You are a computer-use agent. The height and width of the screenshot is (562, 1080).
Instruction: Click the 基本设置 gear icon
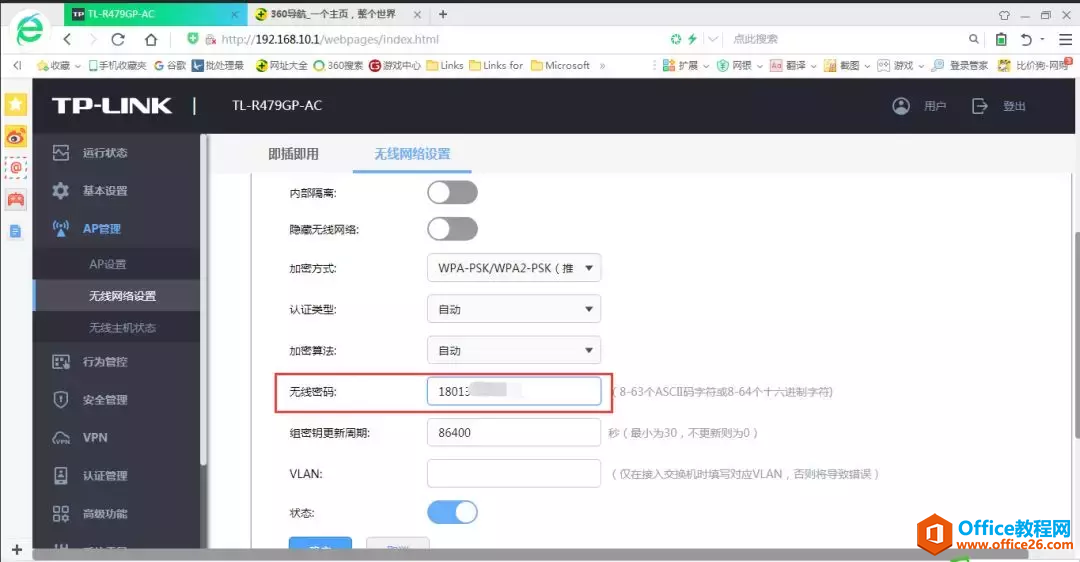coord(61,191)
